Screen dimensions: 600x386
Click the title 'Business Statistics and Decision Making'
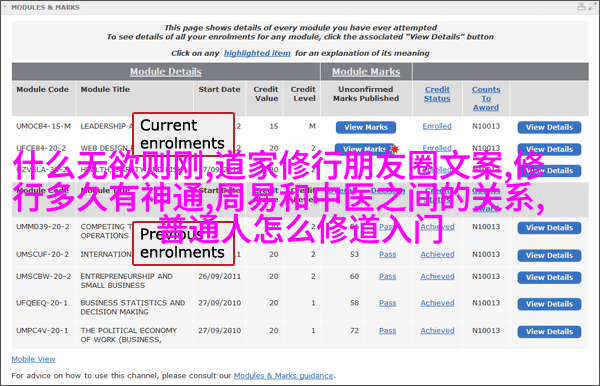pos(133,308)
